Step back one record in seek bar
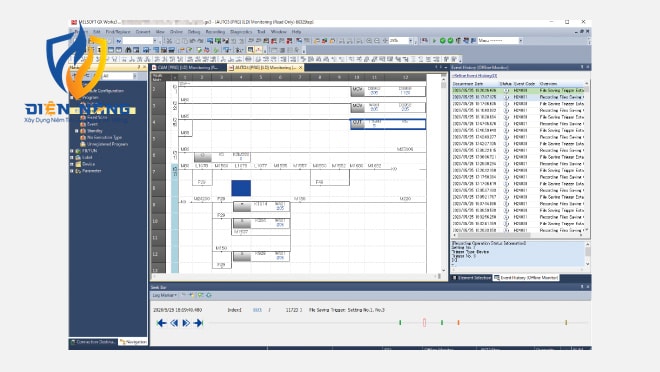The width and height of the screenshot is (660, 372). 174,323
